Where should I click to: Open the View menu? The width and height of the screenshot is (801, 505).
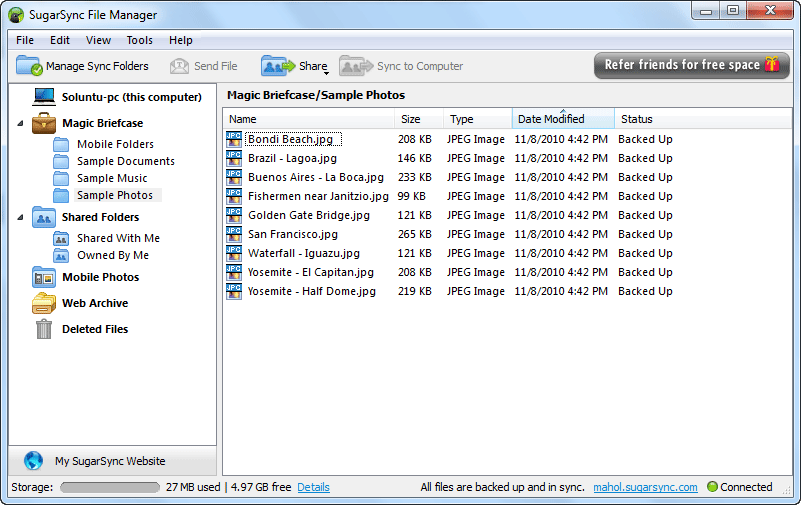coord(98,40)
